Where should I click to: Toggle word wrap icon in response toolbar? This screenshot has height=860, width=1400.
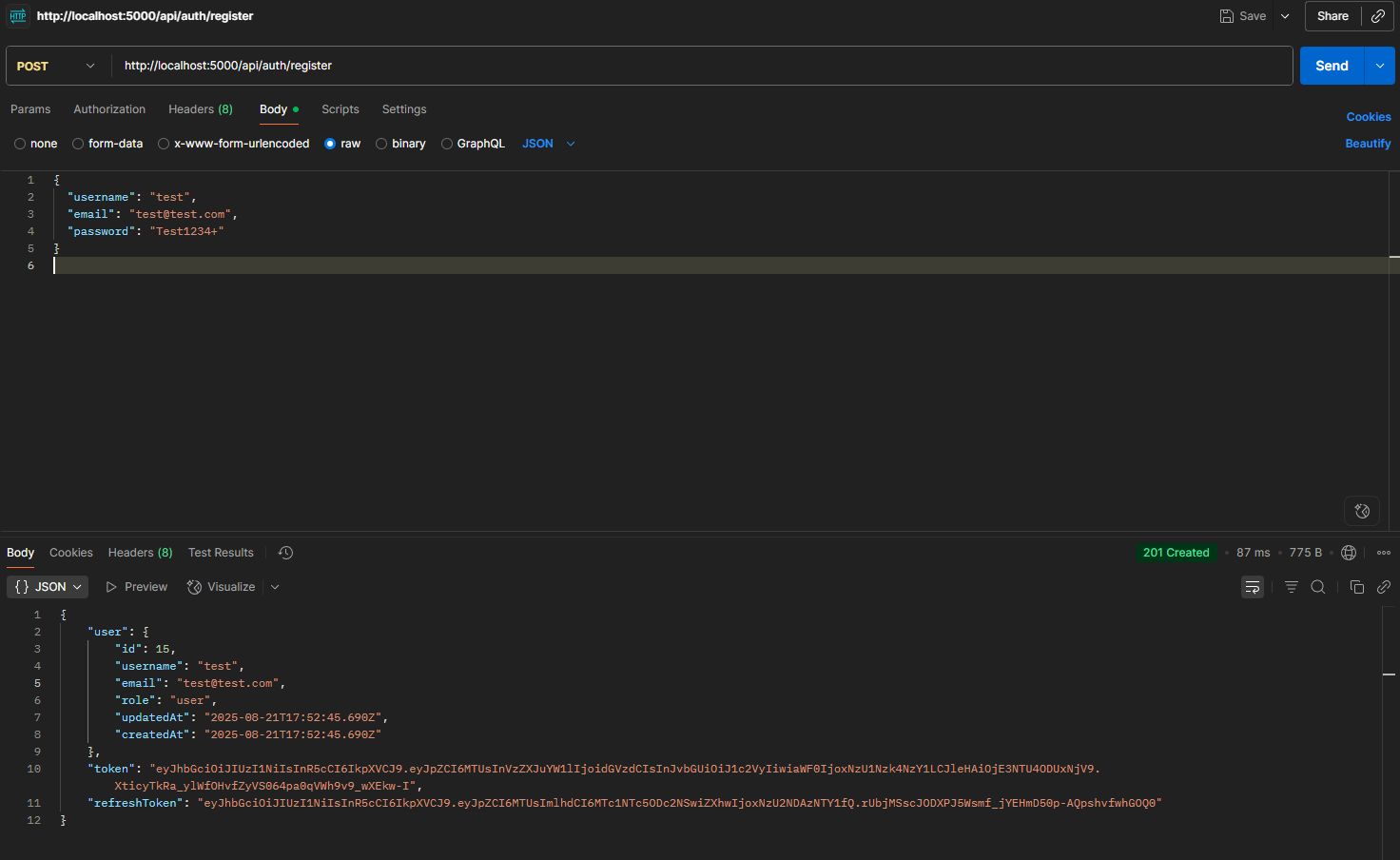point(1253,587)
